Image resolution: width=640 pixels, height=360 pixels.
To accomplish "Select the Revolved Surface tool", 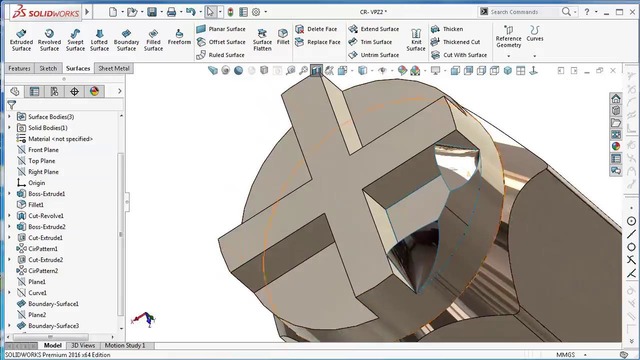I will (x=49, y=40).
